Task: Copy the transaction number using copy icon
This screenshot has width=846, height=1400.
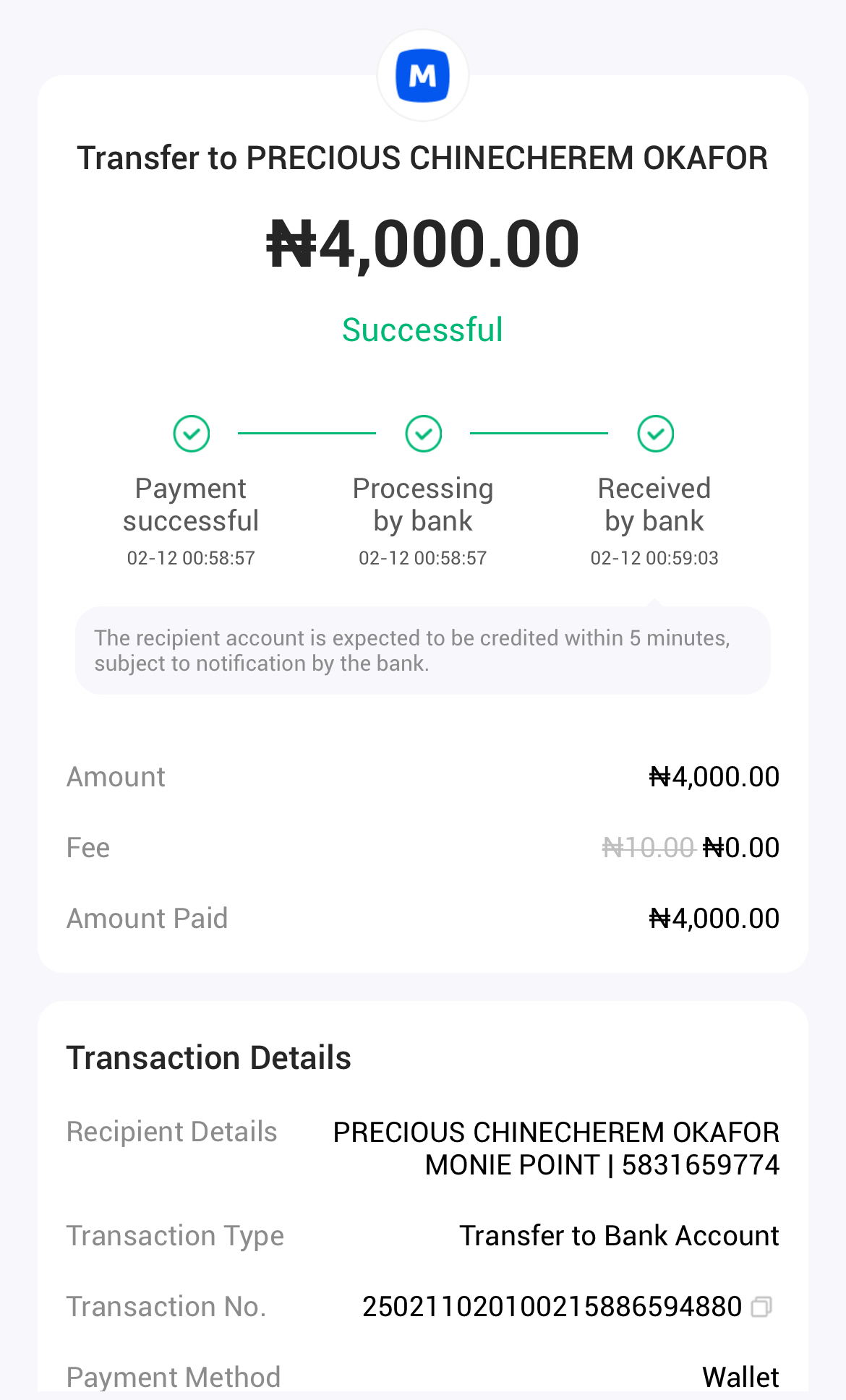Action: pyautogui.click(x=761, y=1307)
